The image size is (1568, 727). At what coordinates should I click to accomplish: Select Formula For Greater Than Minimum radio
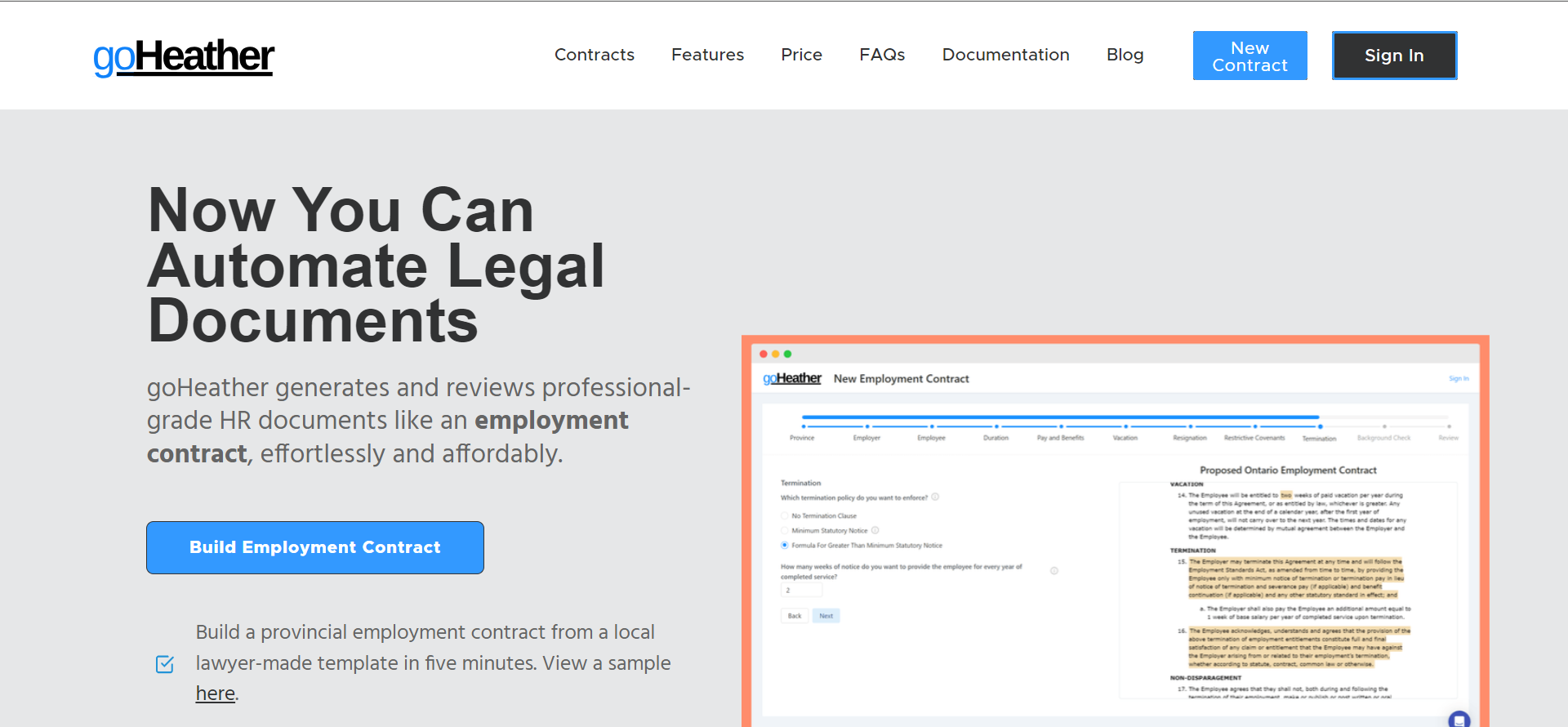click(x=785, y=546)
